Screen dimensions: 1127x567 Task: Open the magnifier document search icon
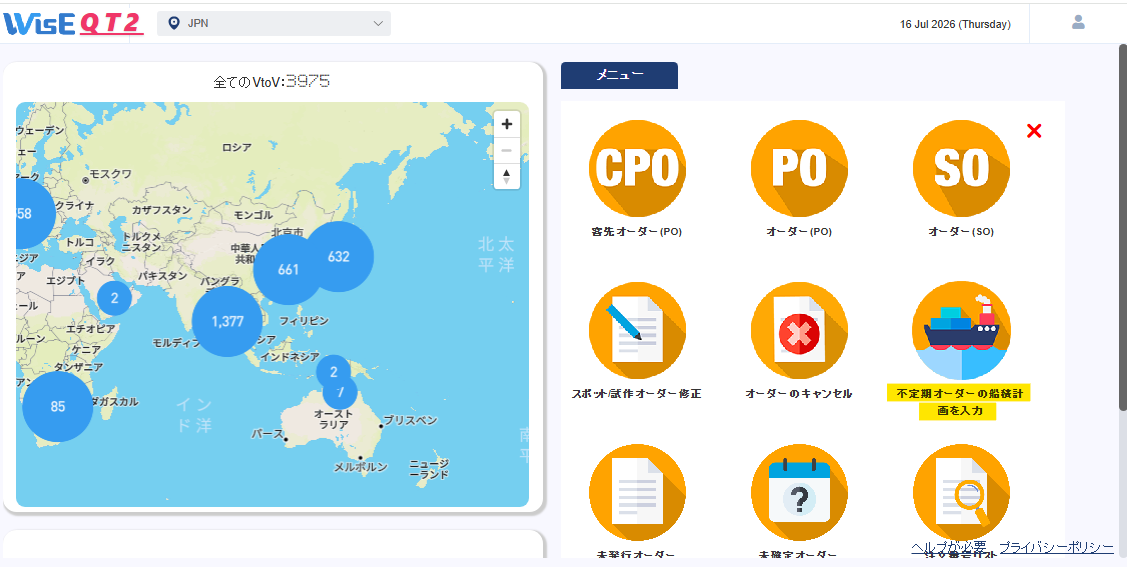point(961,493)
